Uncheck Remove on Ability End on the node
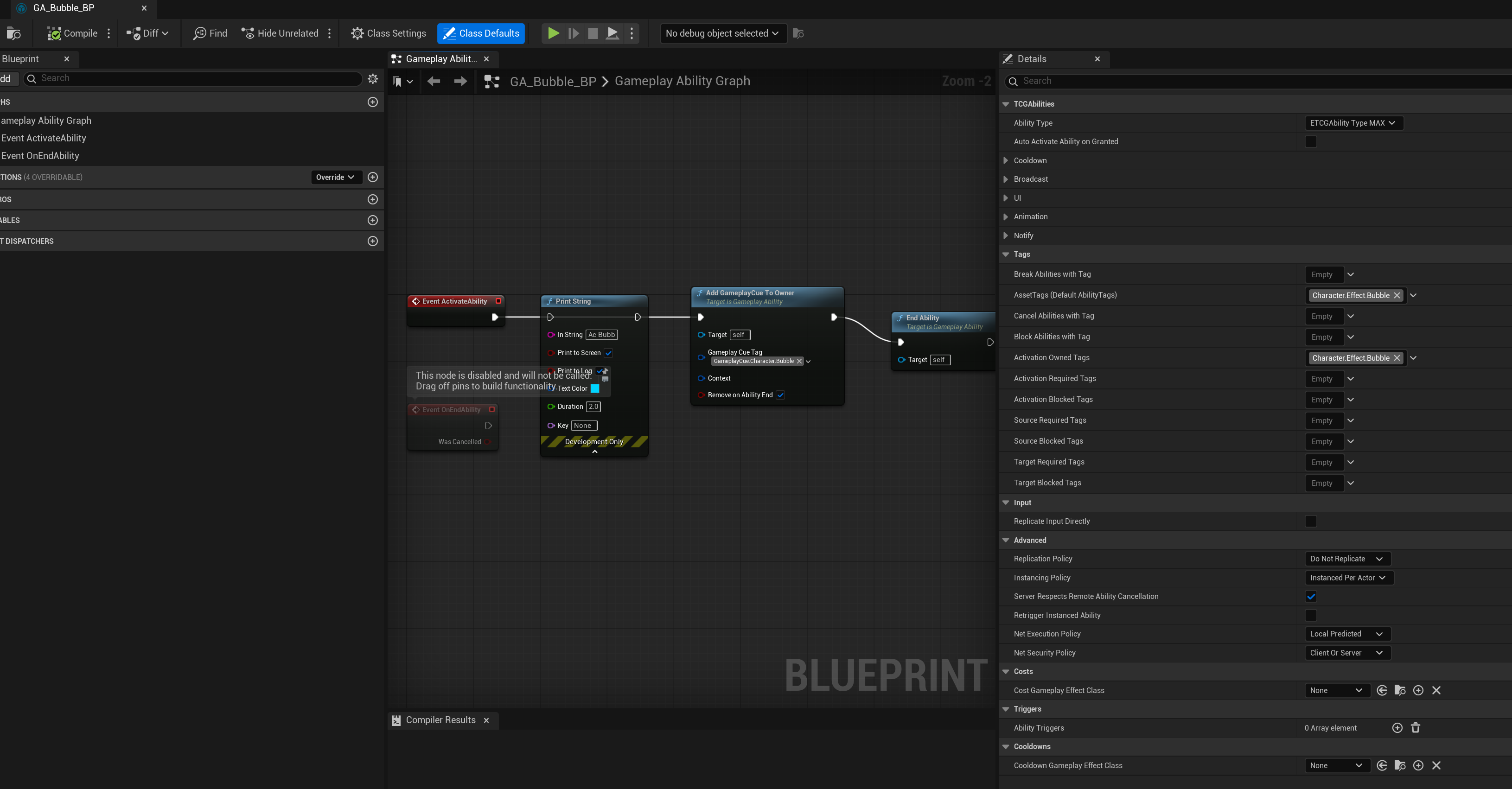The width and height of the screenshot is (1512, 789). coord(781,395)
